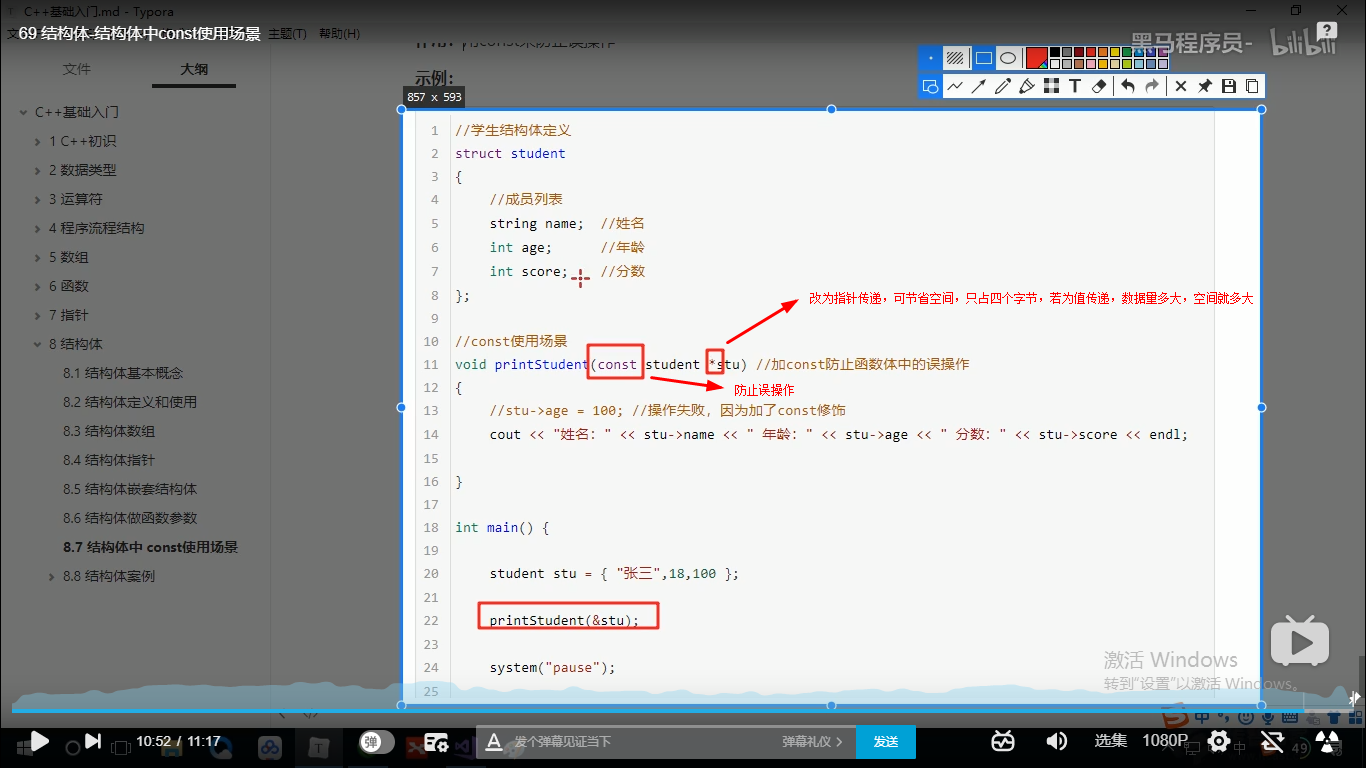This screenshot has width=1366, height=768.
Task: Select the polyline drawing tool
Action: coord(955,86)
